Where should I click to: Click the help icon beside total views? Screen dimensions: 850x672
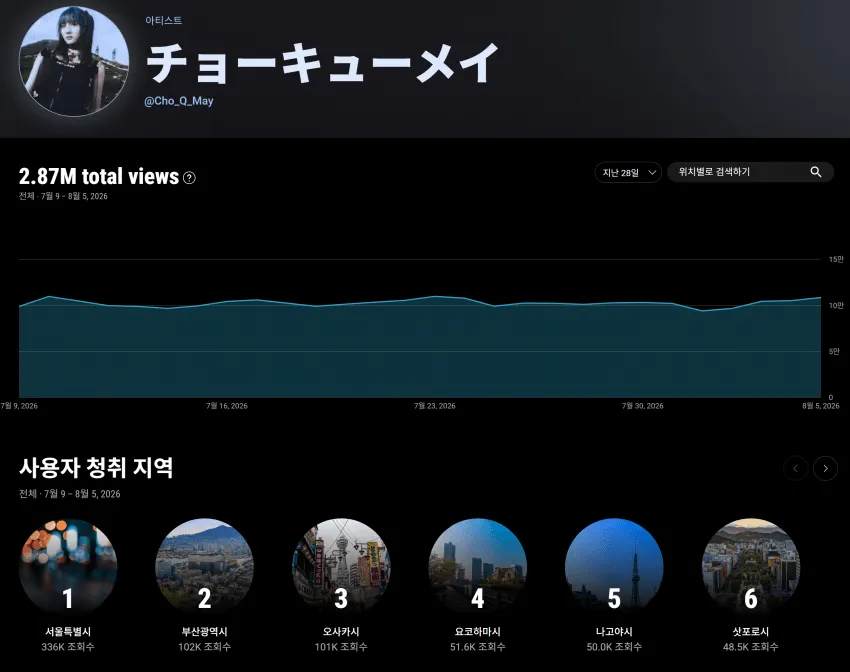[189, 177]
